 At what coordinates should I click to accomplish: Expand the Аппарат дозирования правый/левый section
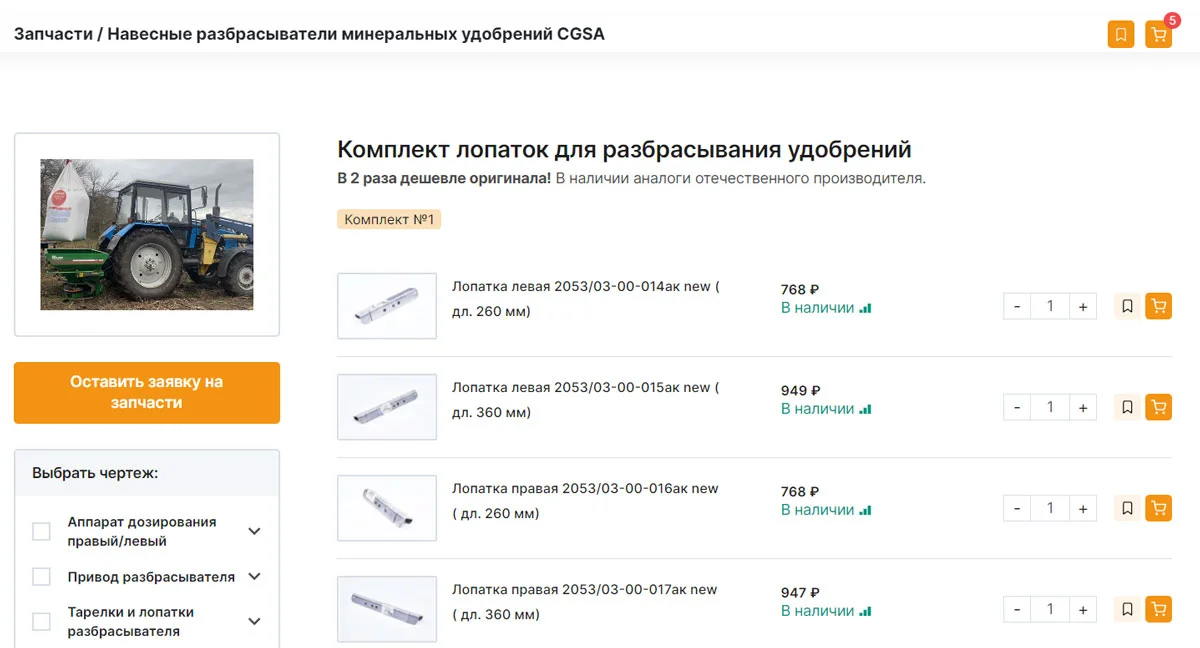coord(254,531)
